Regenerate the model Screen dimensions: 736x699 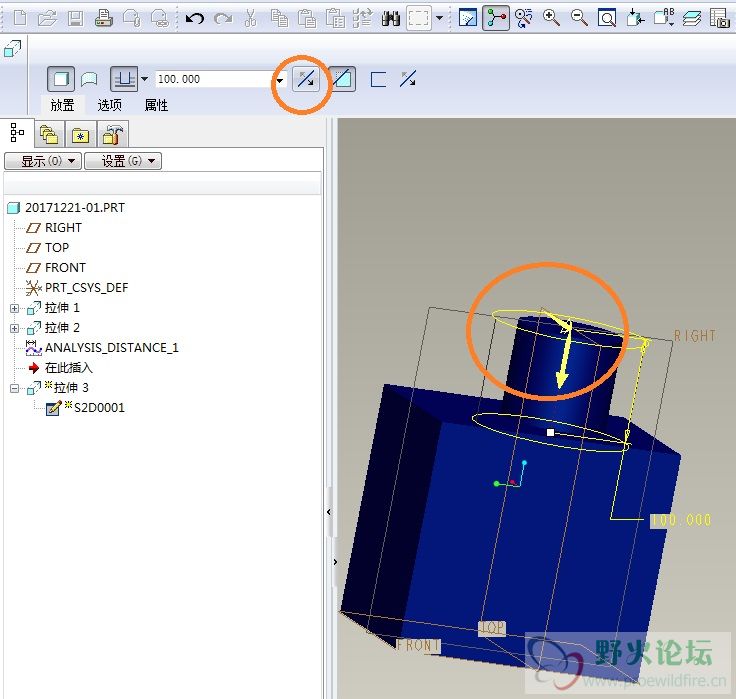coord(362,18)
